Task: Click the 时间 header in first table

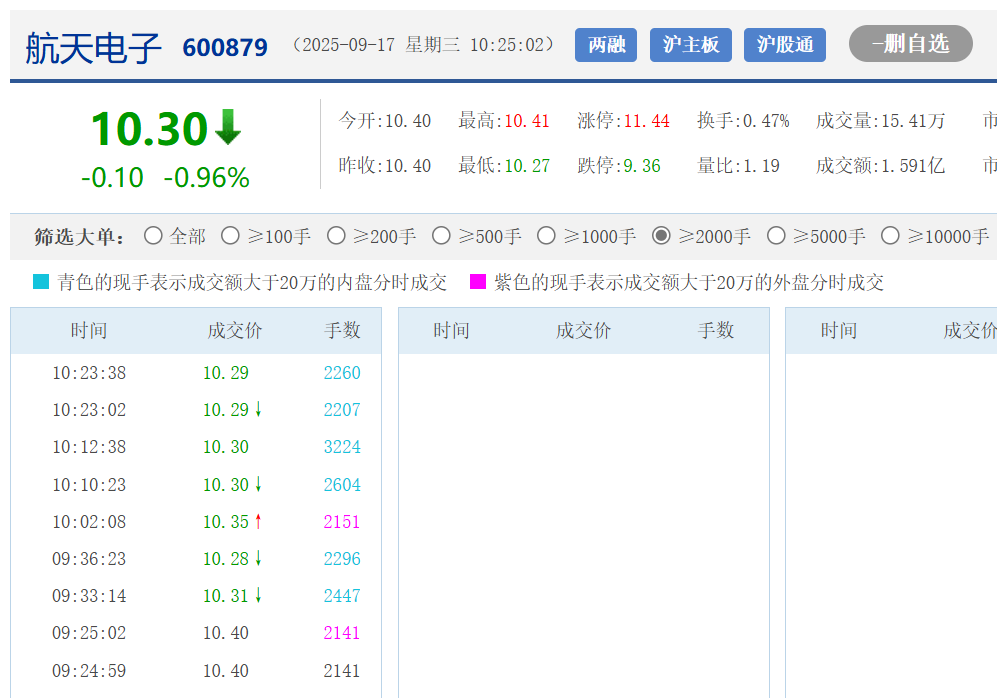Action: tap(89, 331)
